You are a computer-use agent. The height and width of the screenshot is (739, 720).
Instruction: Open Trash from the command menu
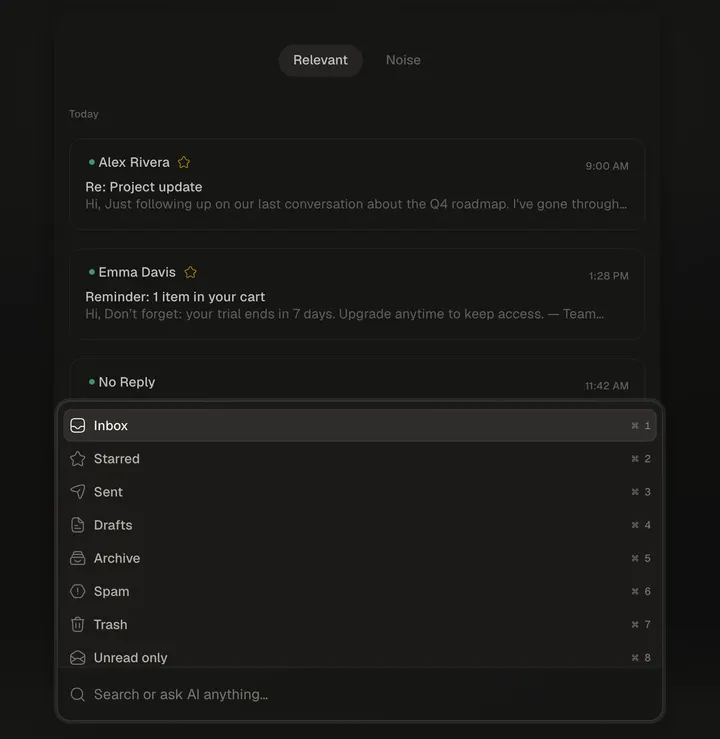tap(360, 624)
